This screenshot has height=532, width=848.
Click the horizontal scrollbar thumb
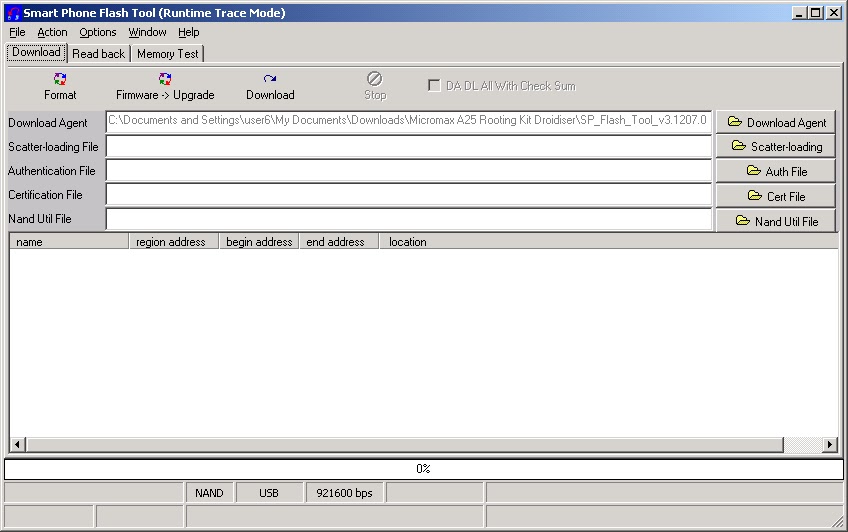(405, 444)
